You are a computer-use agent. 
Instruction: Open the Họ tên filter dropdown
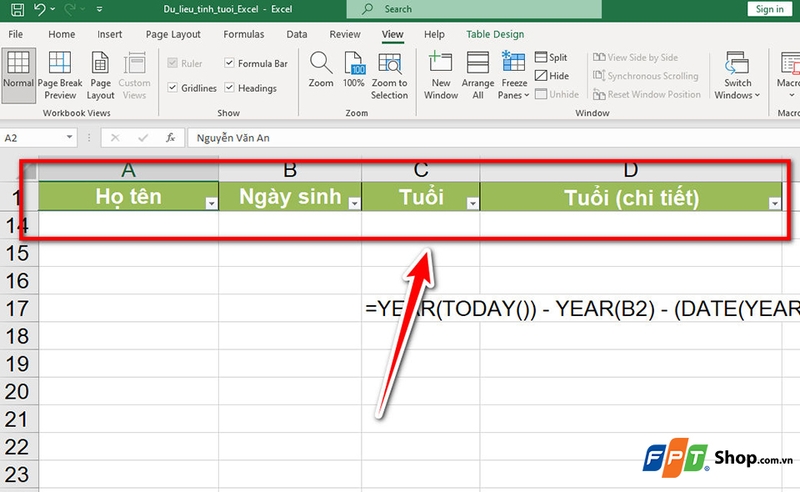pos(211,204)
